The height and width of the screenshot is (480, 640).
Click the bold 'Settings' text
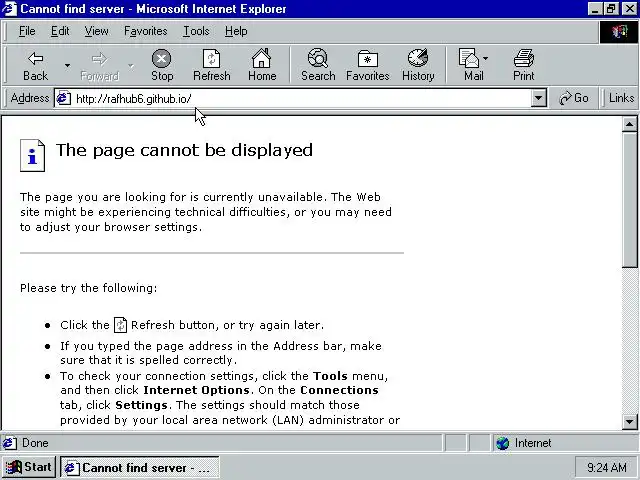coord(141,405)
